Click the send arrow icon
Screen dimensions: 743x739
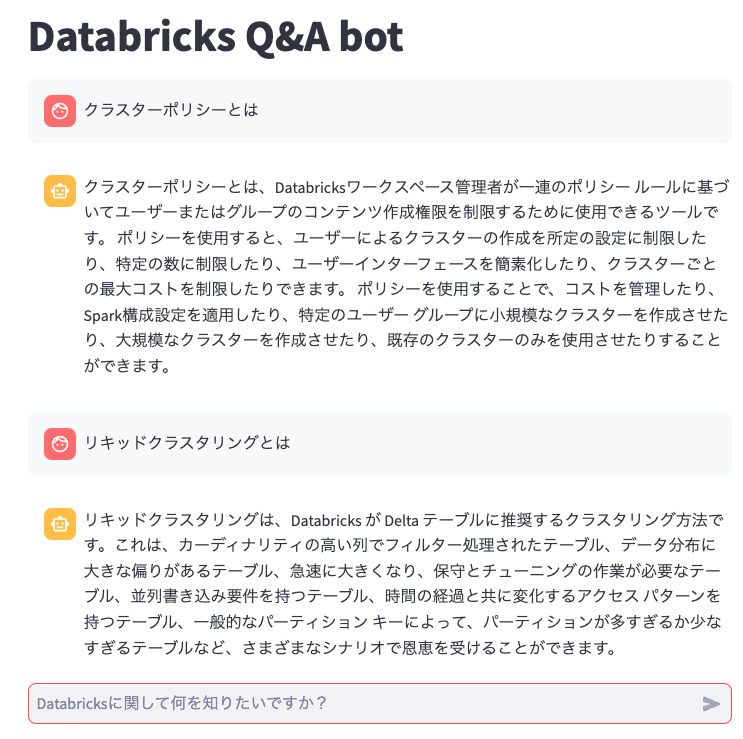pyautogui.click(x=711, y=704)
